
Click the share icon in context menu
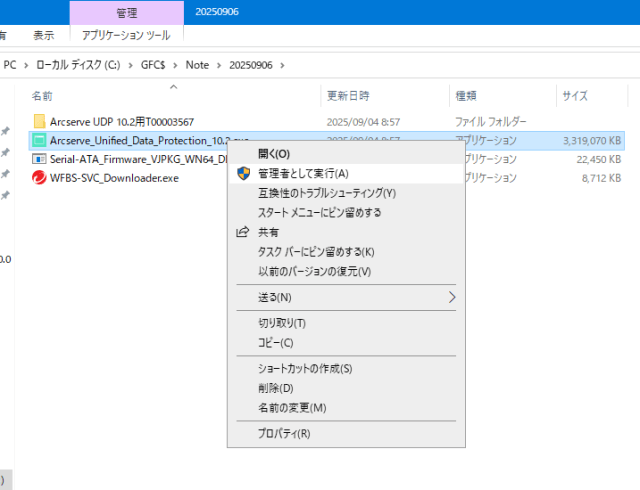point(242,232)
